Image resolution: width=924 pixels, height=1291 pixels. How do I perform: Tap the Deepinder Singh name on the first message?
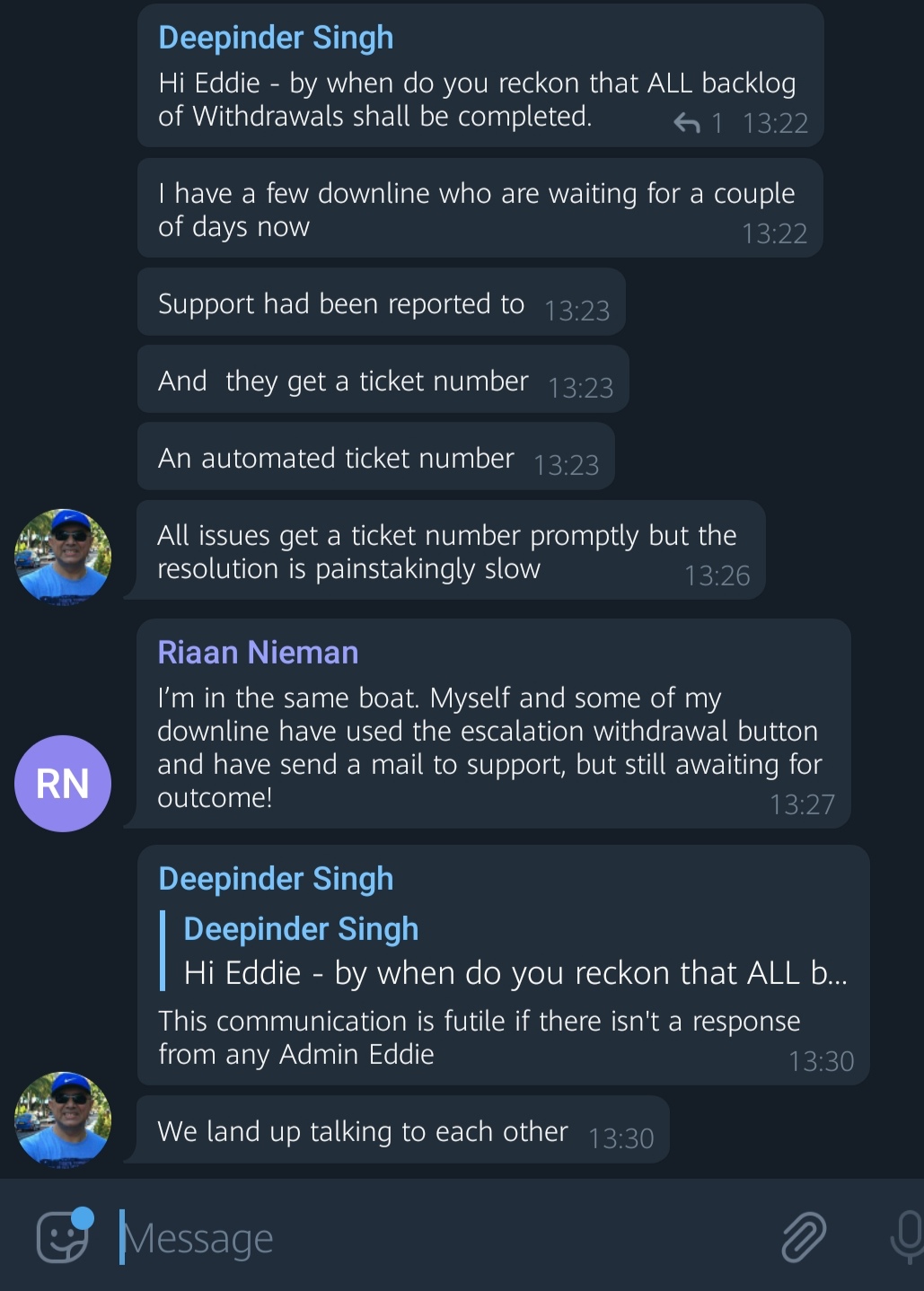(276, 38)
